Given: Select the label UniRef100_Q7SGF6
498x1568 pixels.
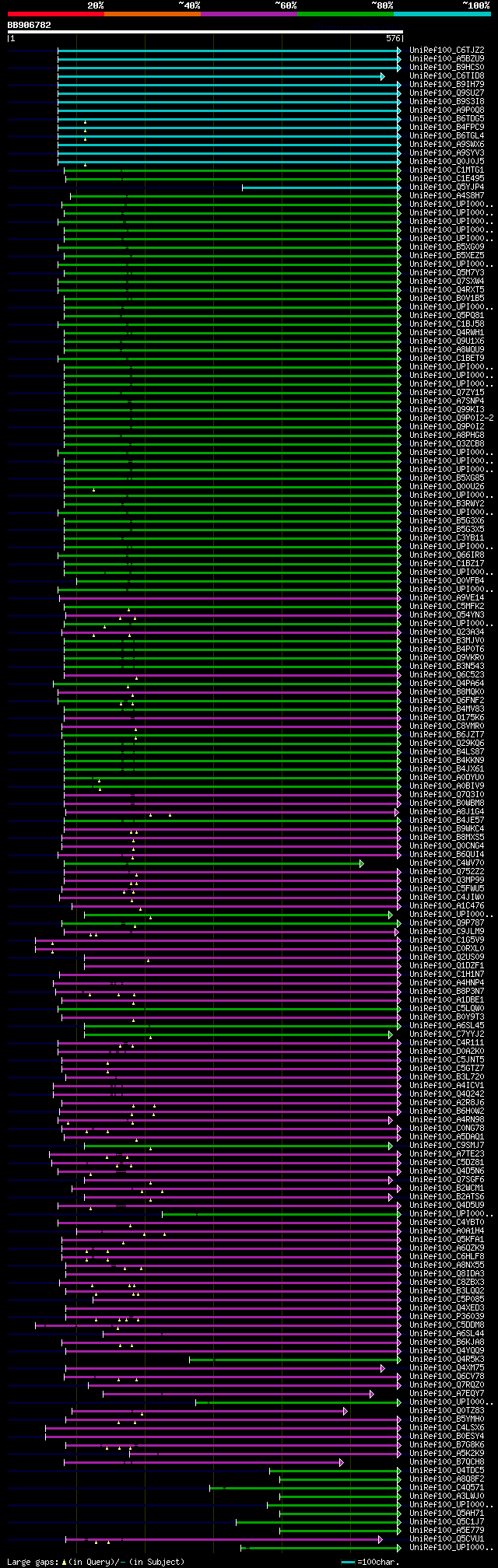Looking at the screenshot, I should [447, 1180].
